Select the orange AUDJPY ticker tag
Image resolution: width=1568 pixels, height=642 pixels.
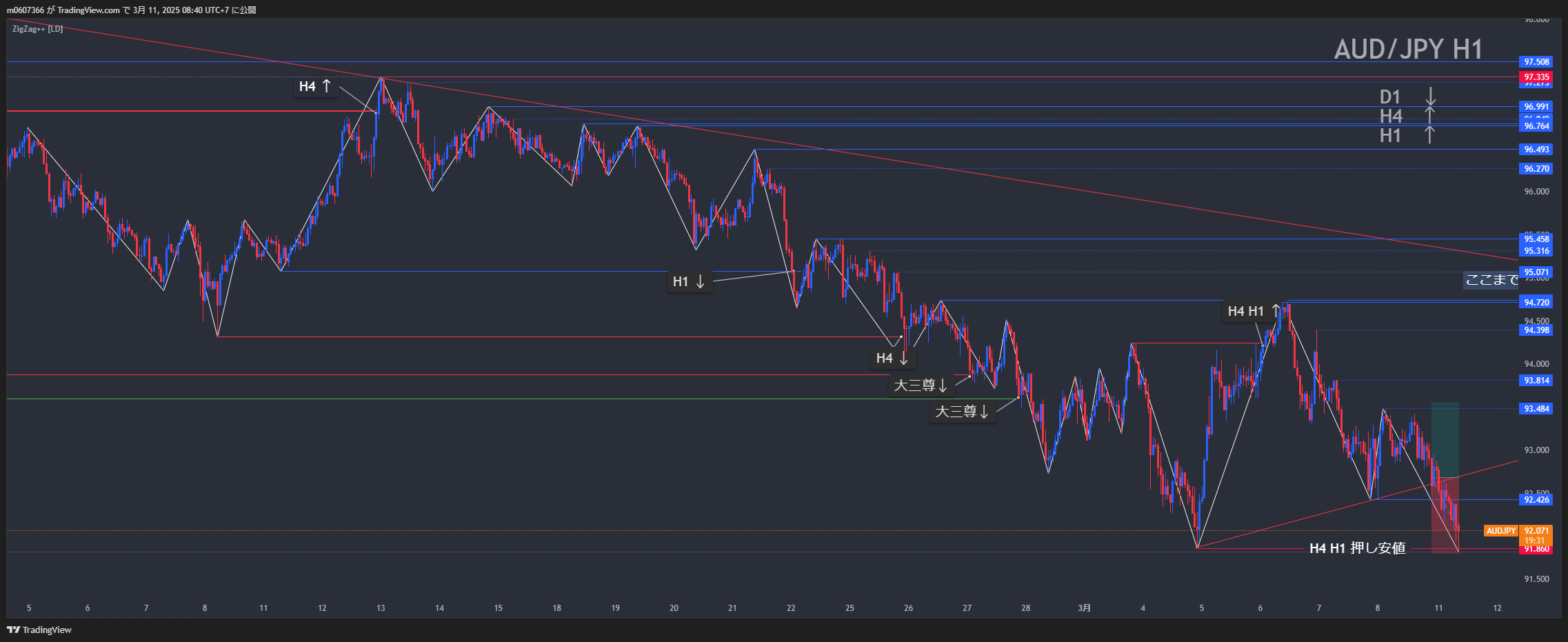click(1500, 531)
